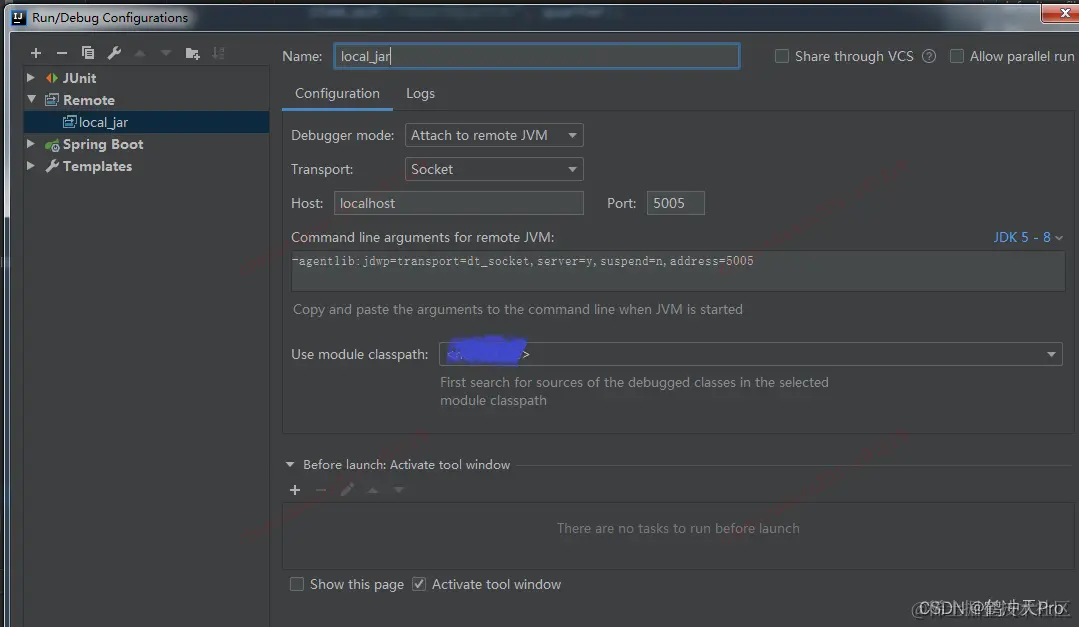The width and height of the screenshot is (1079, 627).
Task: Expand the JUnit tree node
Action: pyautogui.click(x=31, y=78)
